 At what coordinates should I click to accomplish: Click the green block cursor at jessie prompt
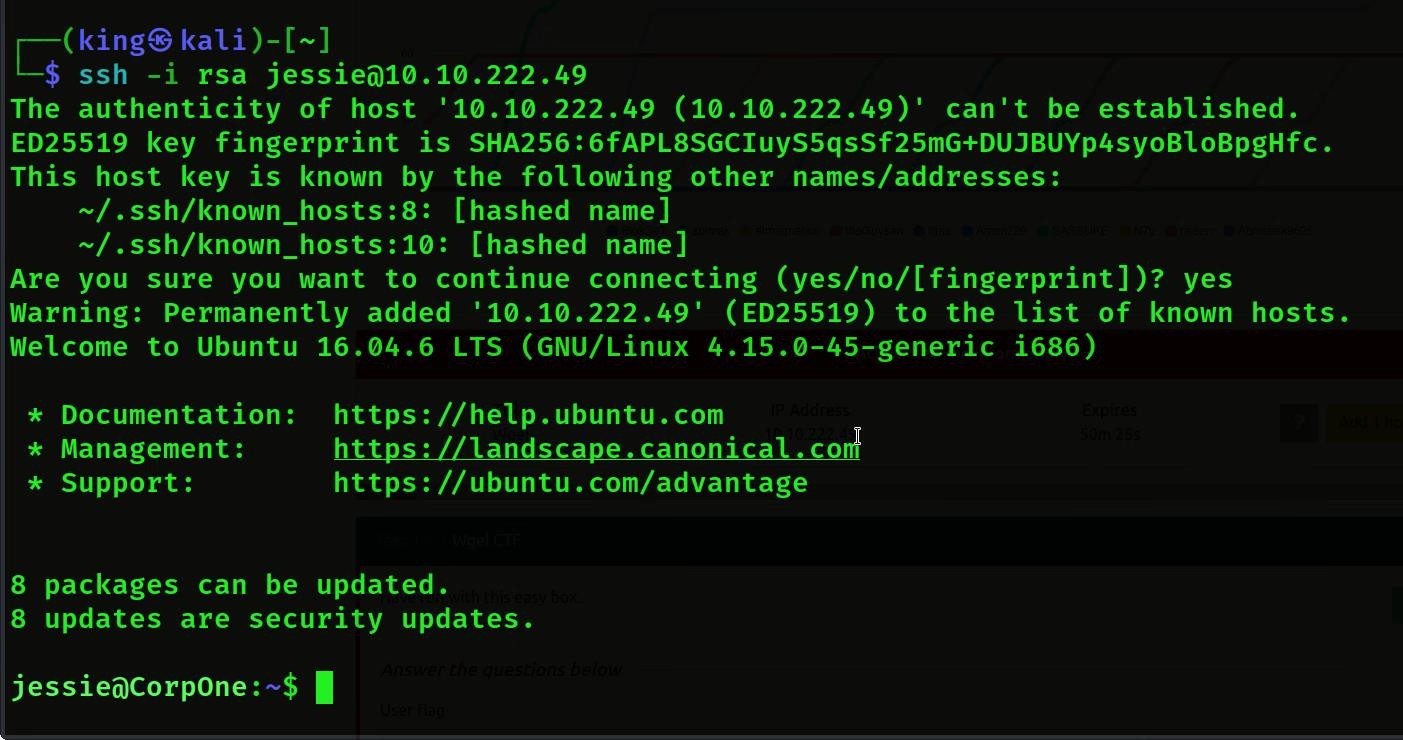coord(324,688)
